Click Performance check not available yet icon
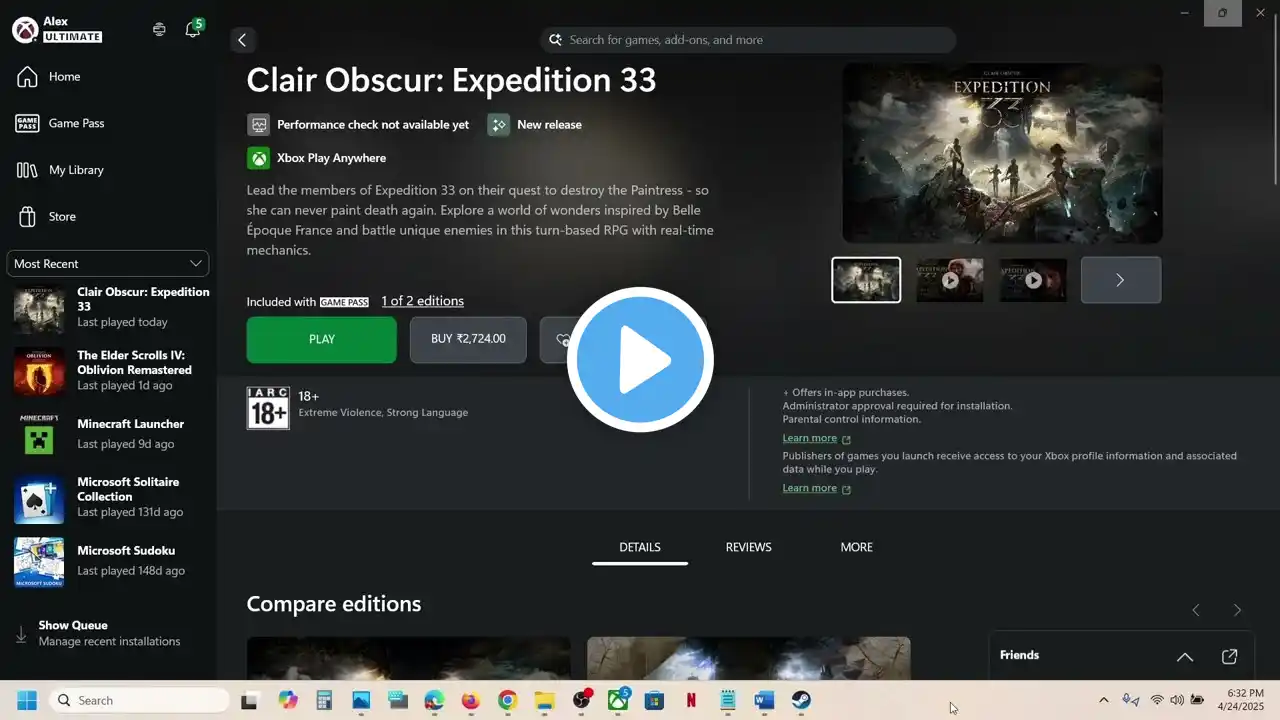 pyautogui.click(x=259, y=125)
